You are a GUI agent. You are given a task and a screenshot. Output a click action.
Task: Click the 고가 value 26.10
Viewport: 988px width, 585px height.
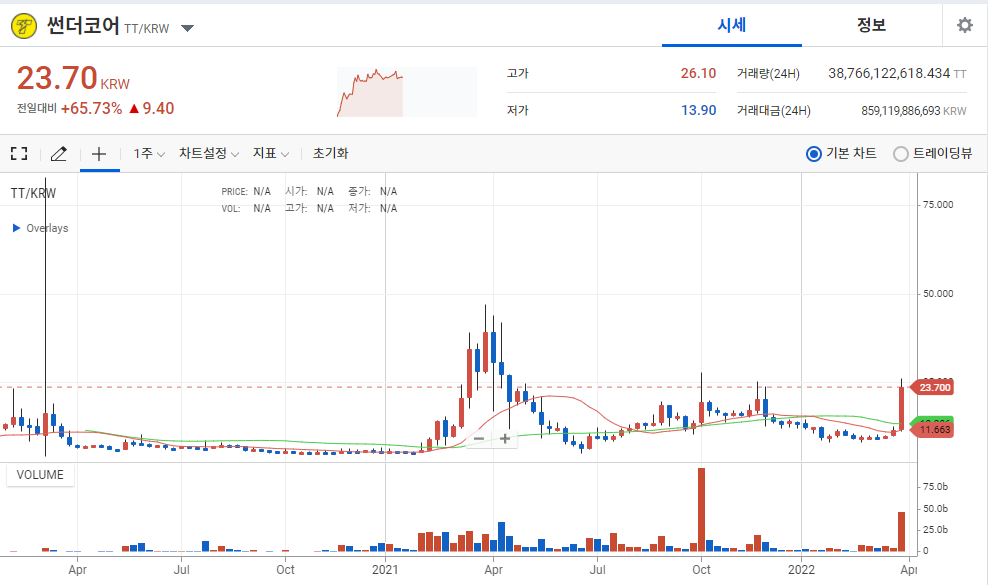698,73
